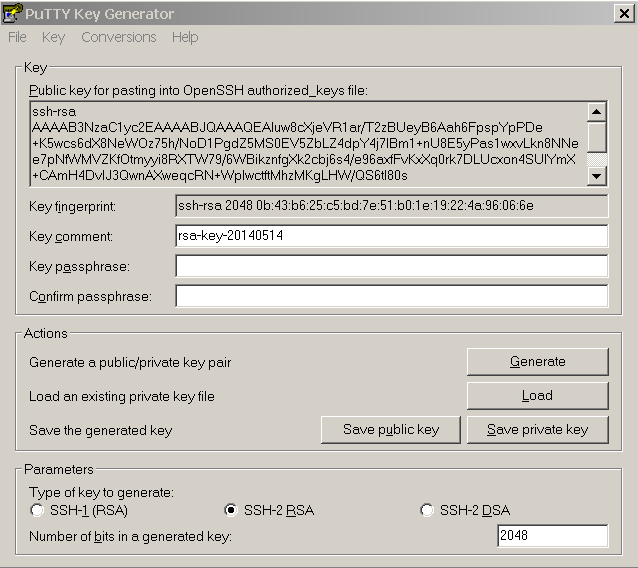The width and height of the screenshot is (638, 568).
Task: Focus the Key passphrase field
Action: [x=391, y=266]
